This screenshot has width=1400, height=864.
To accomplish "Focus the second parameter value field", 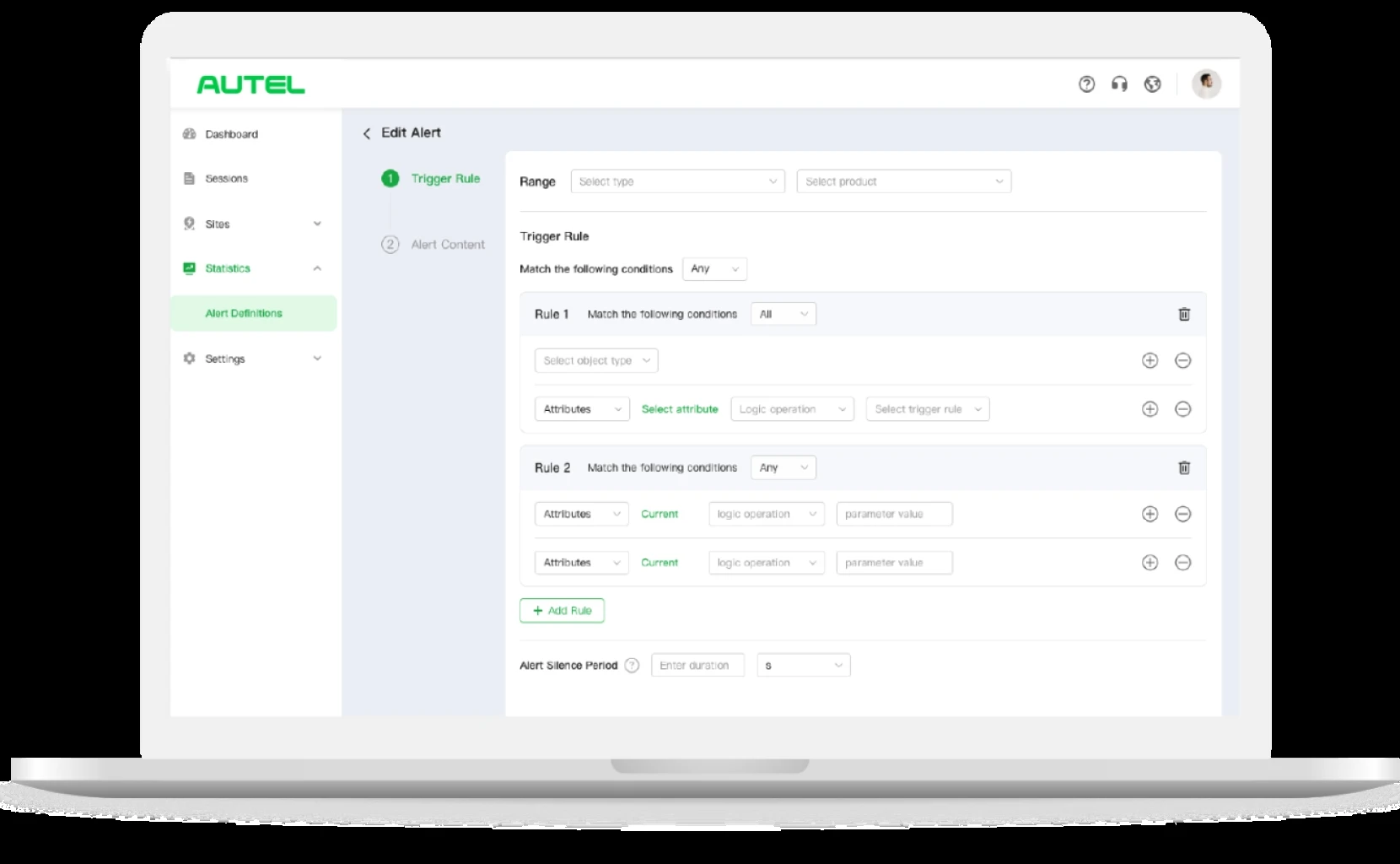I will (894, 563).
